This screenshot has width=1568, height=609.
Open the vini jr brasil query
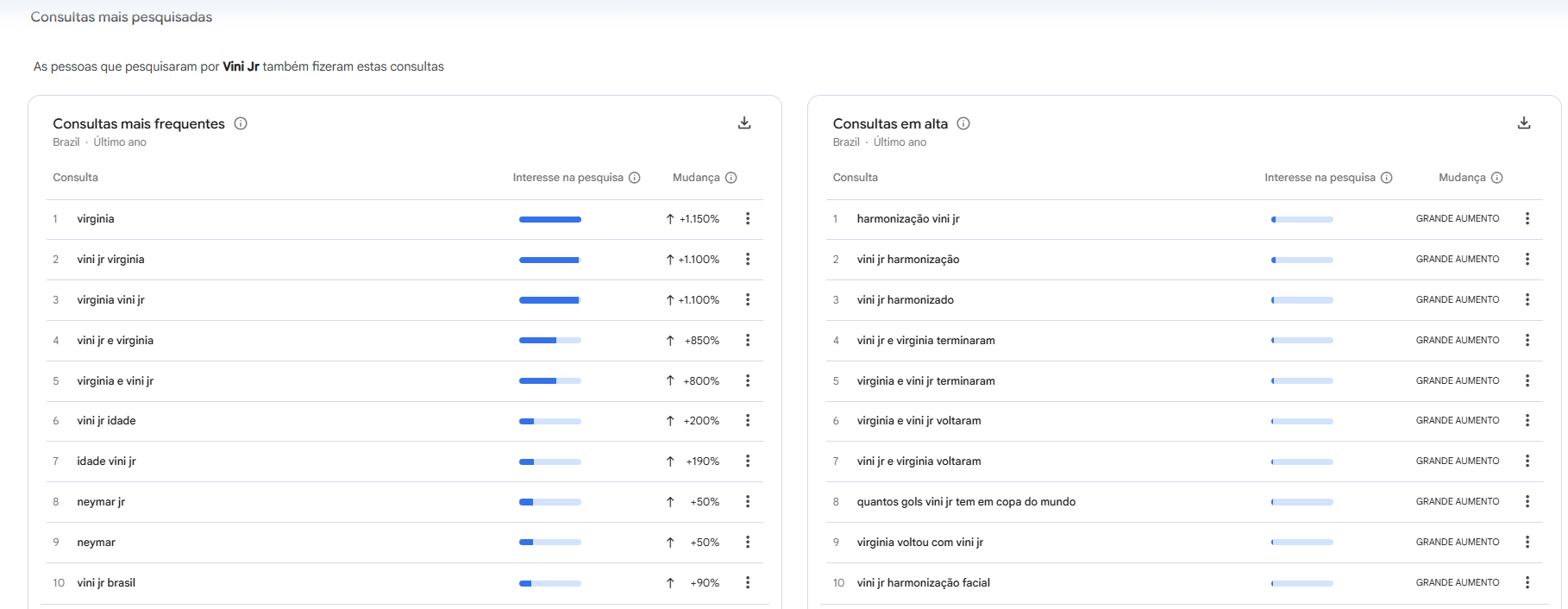click(x=106, y=583)
